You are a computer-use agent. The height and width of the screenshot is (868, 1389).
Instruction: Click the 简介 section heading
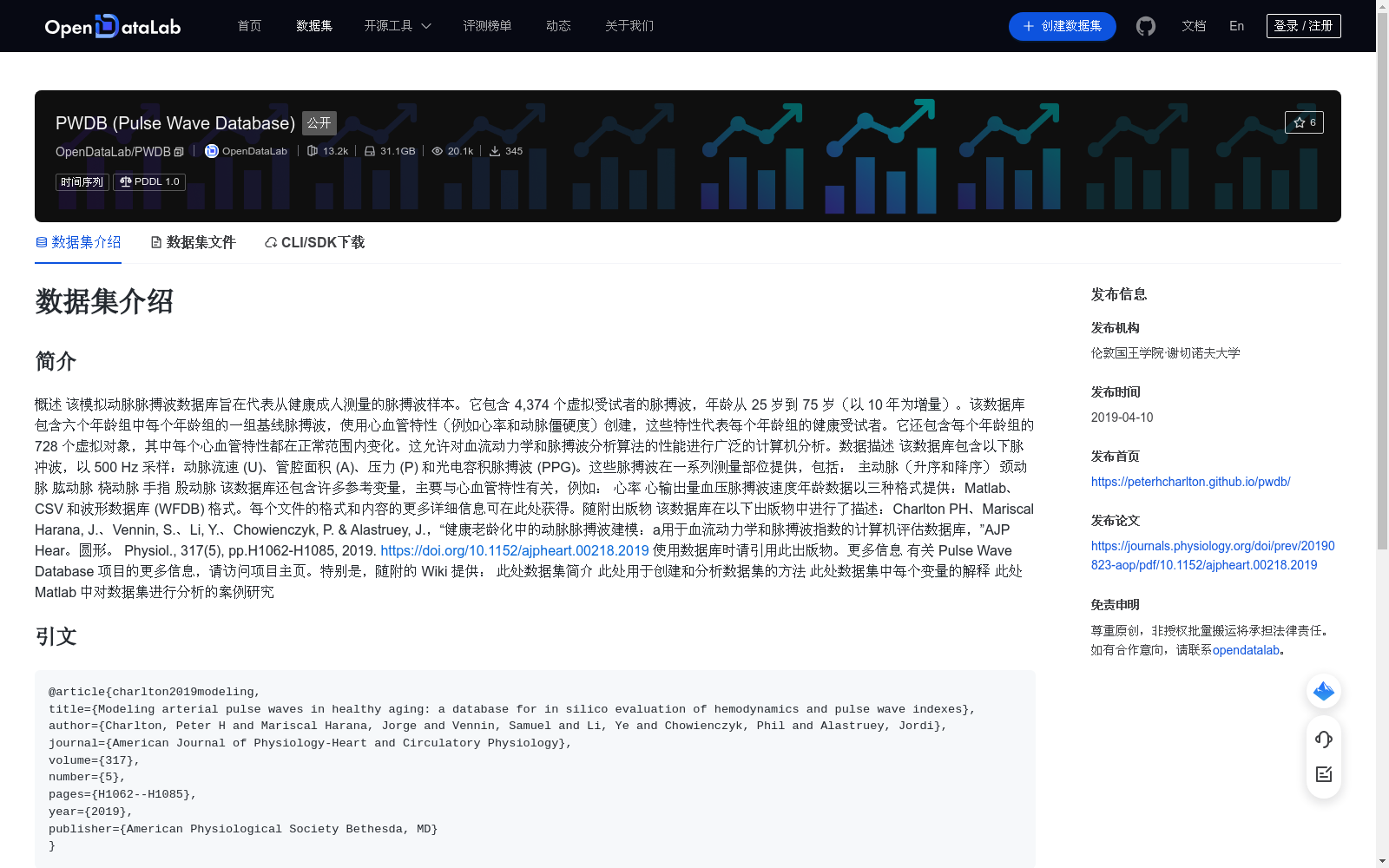[x=56, y=361]
